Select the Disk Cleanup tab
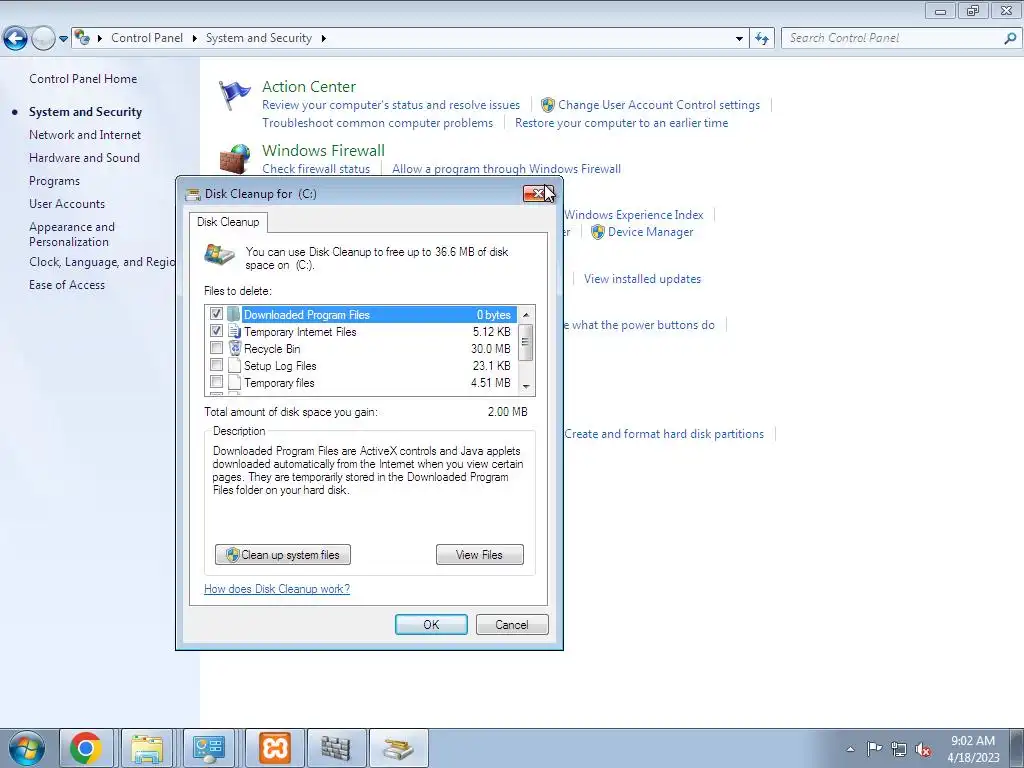 pos(228,222)
